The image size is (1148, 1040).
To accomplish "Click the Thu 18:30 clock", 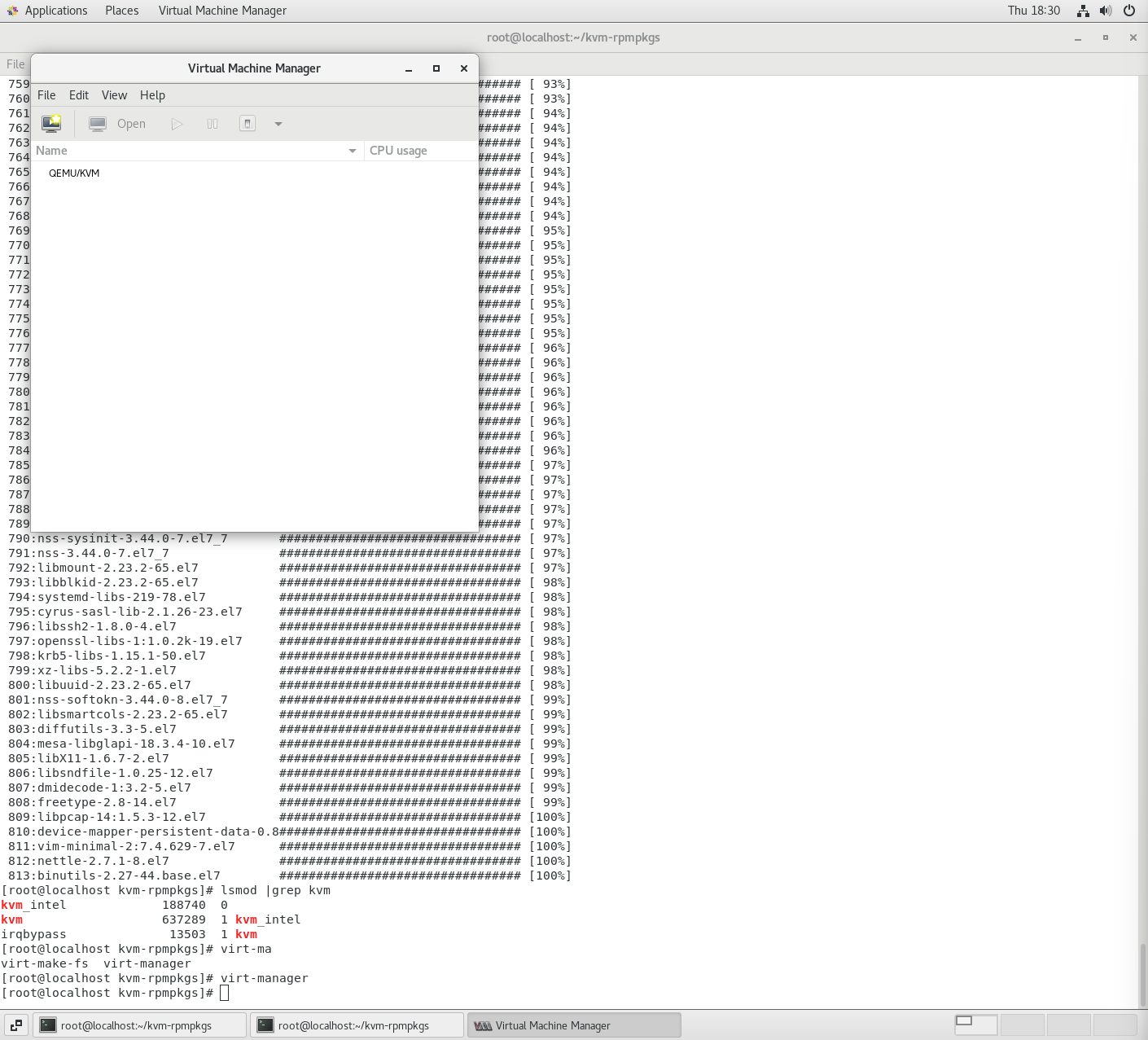I will pos(1033,11).
